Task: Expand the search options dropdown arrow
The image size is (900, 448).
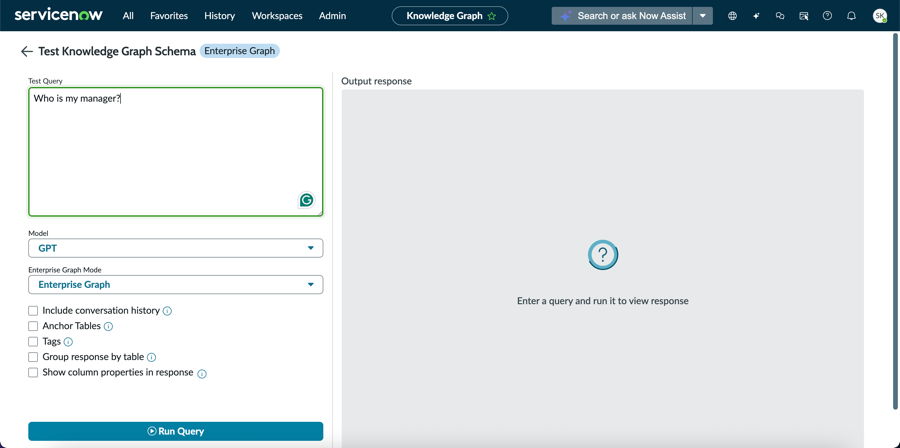Action: tap(703, 16)
